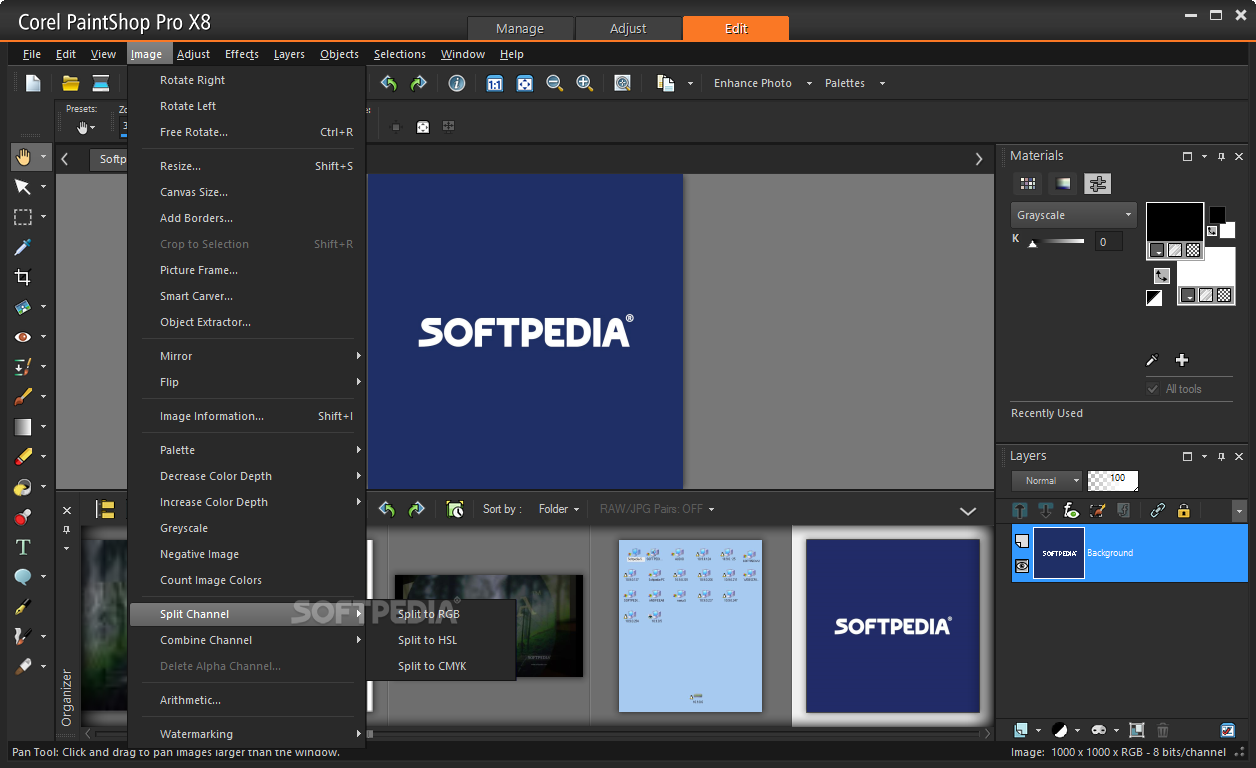The image size is (1256, 768).
Task: Click the black foreground color swatch
Action: (1174, 222)
